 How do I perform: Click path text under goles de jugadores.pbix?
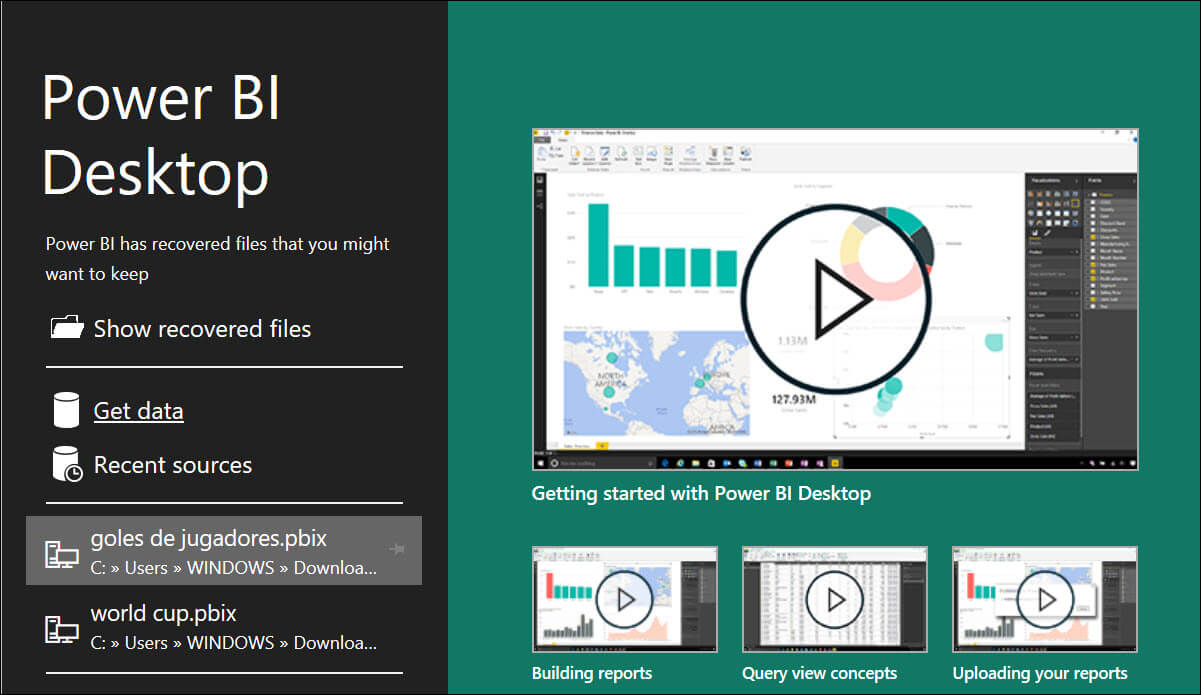click(234, 568)
